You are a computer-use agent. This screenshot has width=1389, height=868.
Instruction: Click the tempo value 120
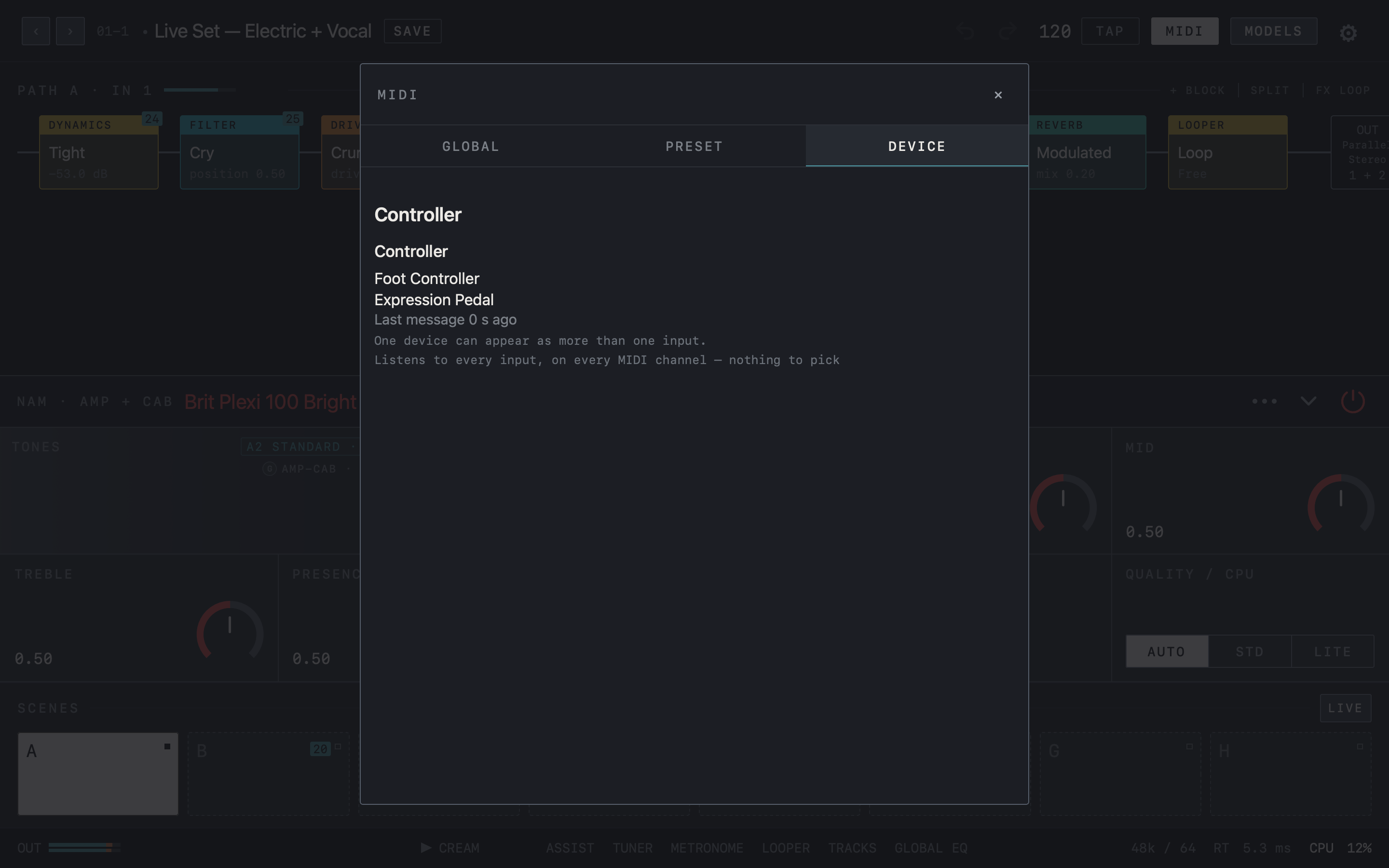pyautogui.click(x=1054, y=31)
